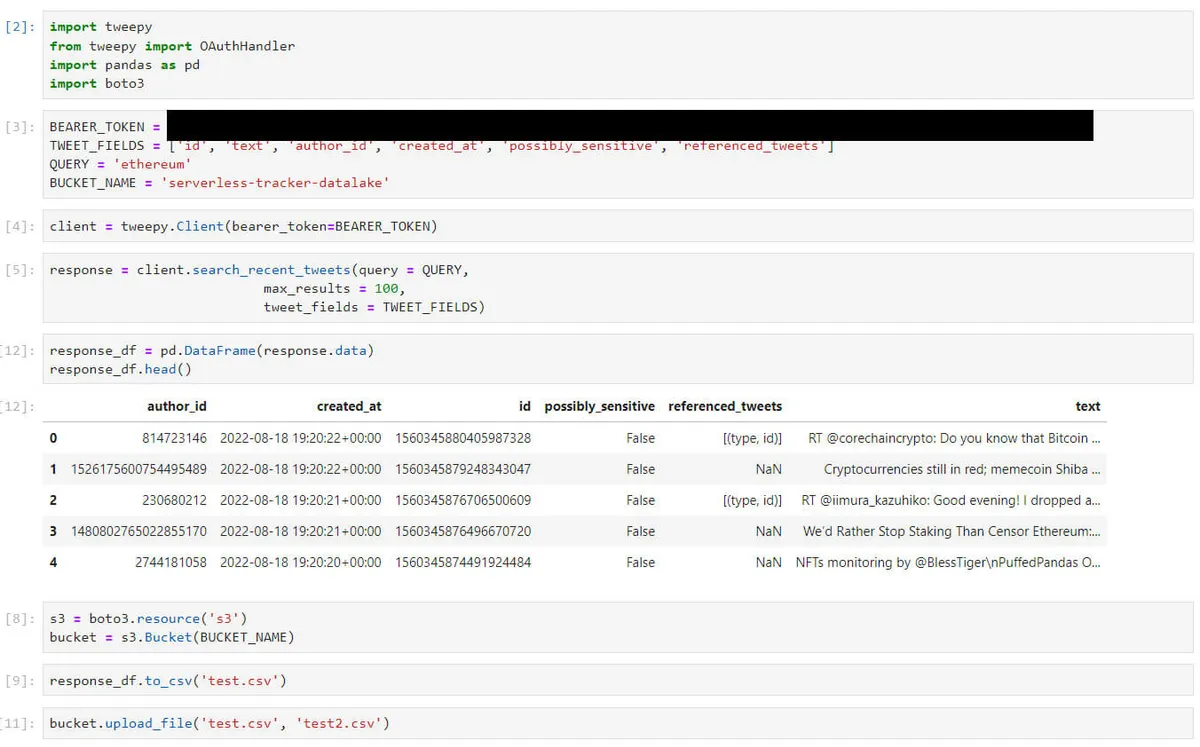Click the BUCKET_NAME 'serverless-tracker-datalake' line

point(219,183)
